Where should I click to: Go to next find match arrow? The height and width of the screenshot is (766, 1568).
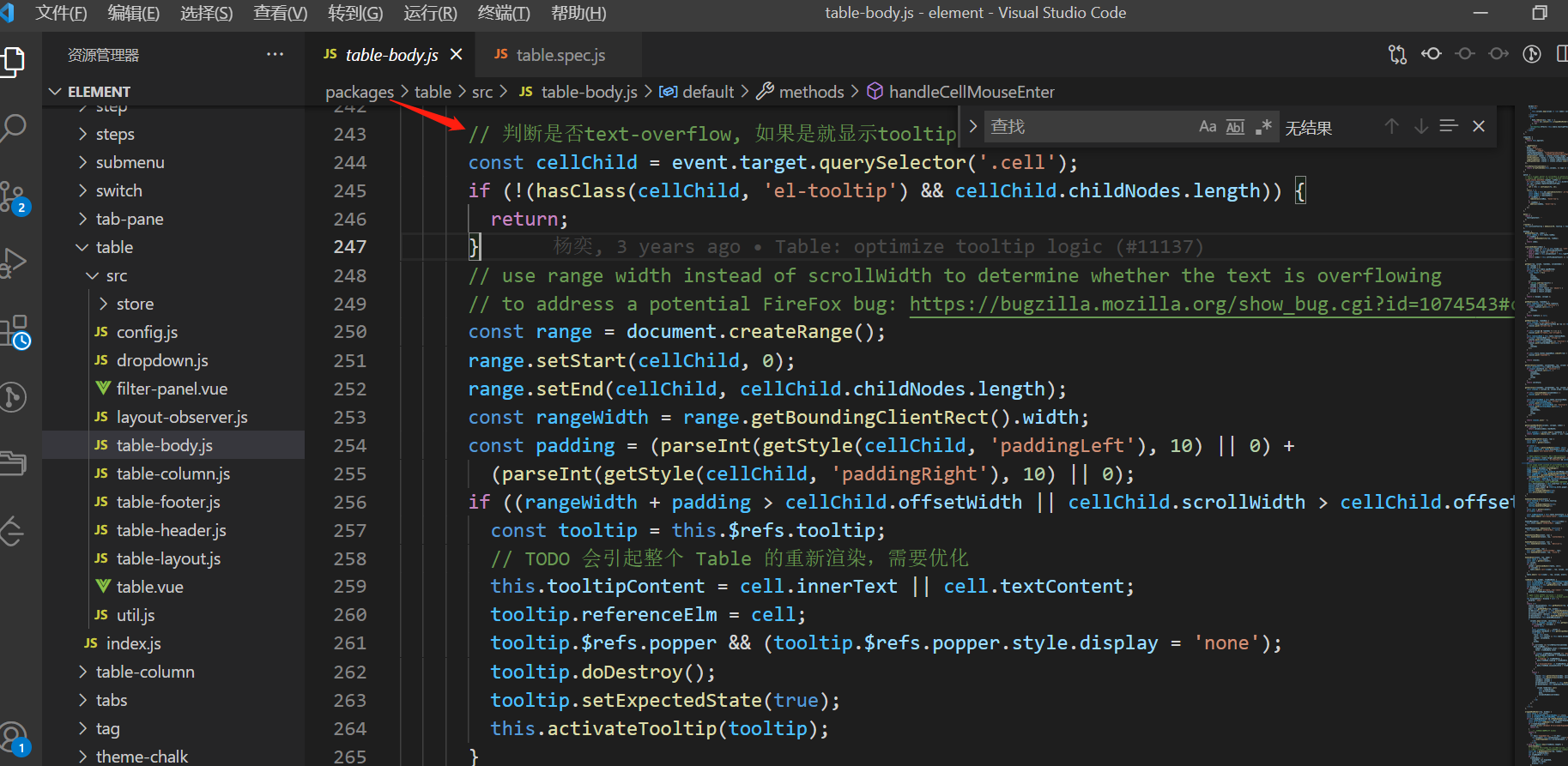(1421, 126)
